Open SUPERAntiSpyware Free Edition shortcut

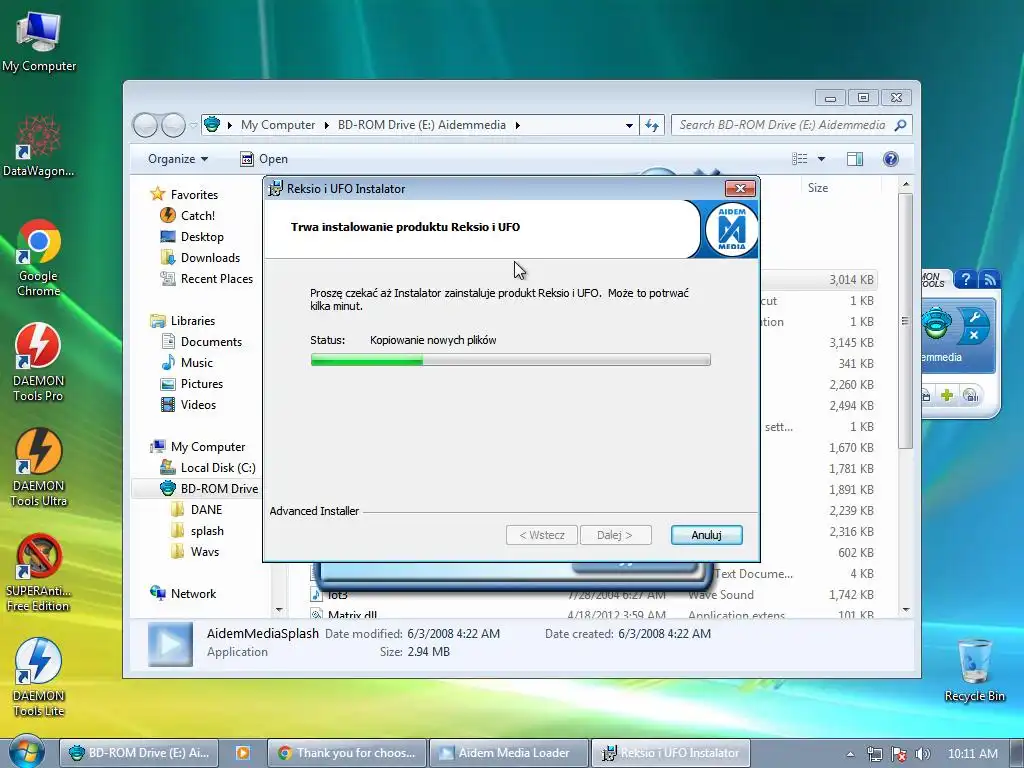(x=39, y=573)
